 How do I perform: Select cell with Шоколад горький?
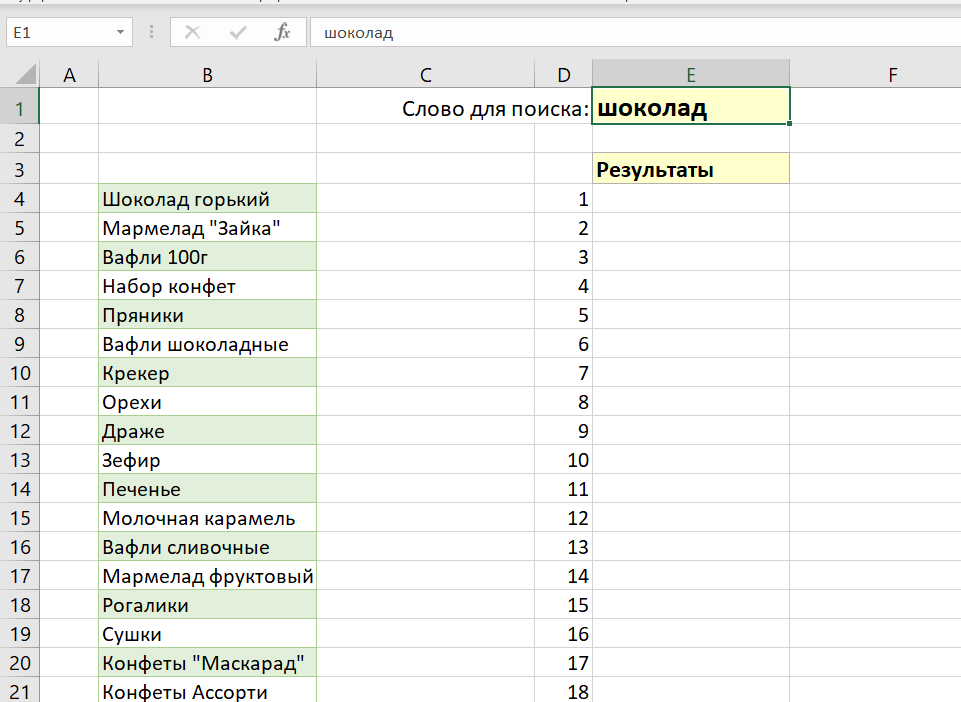point(207,199)
